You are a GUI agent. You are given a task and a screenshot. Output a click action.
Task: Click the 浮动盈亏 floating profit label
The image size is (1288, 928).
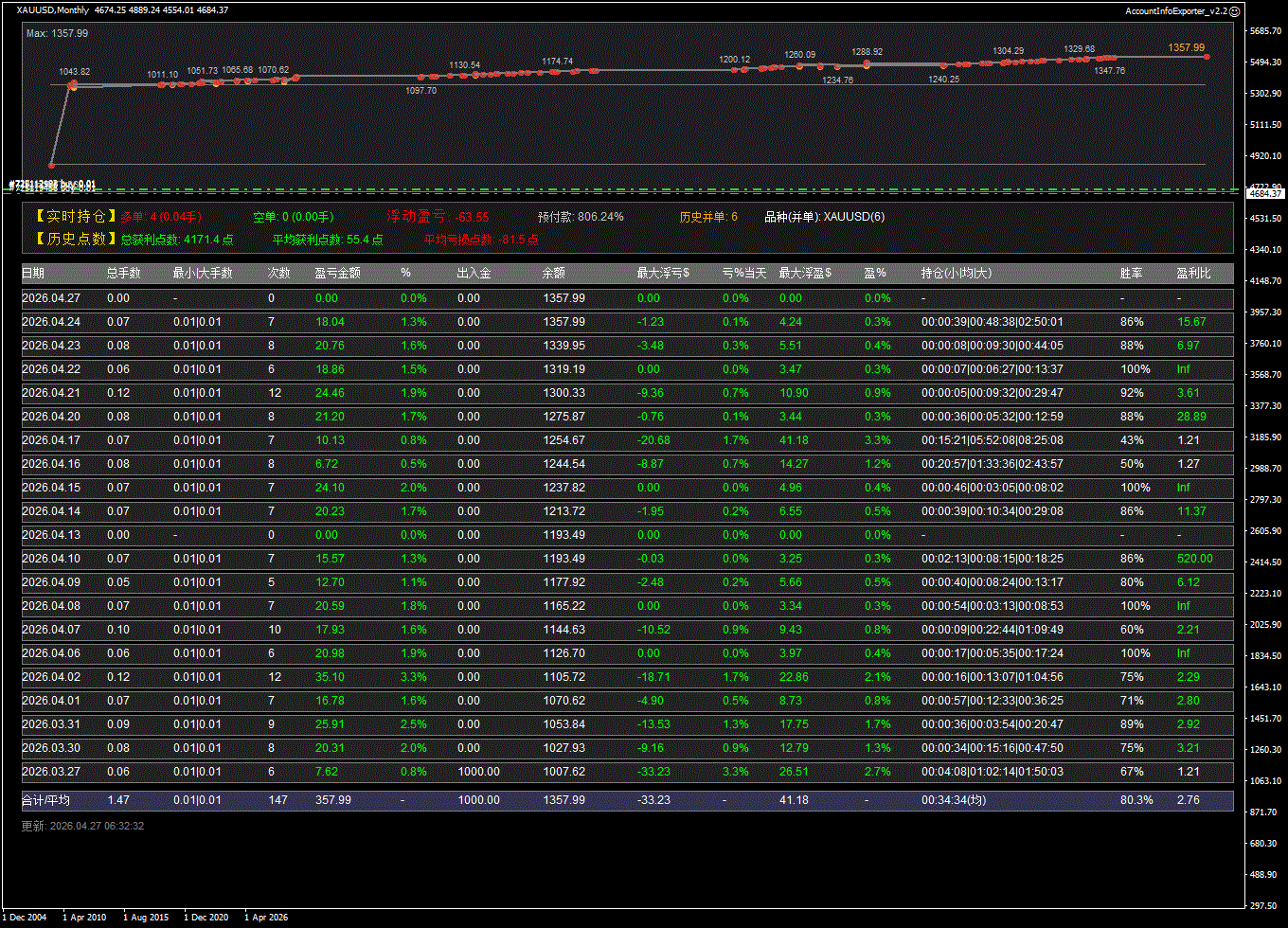(x=415, y=217)
